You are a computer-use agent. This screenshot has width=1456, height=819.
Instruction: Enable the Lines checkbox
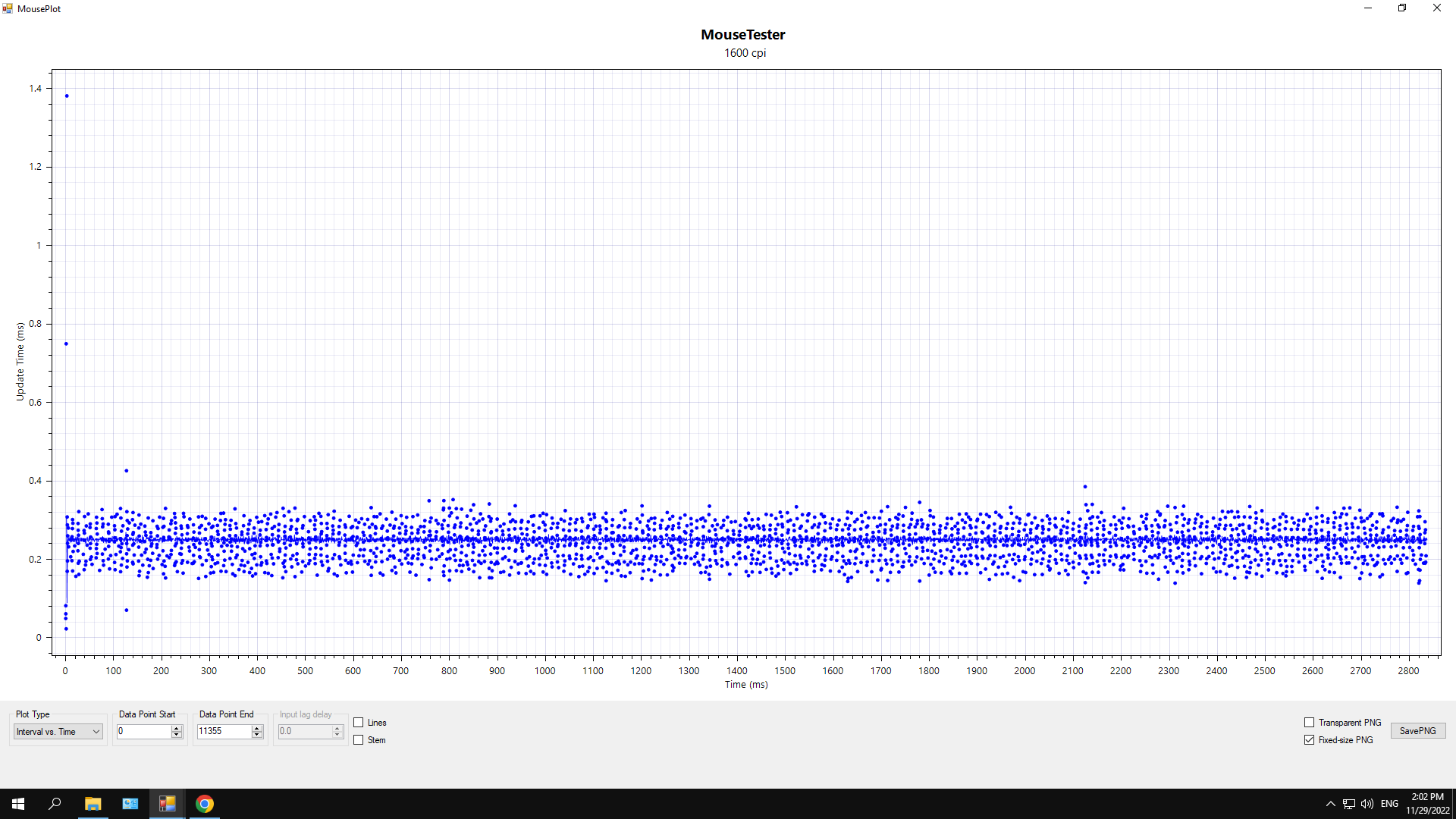[359, 723]
